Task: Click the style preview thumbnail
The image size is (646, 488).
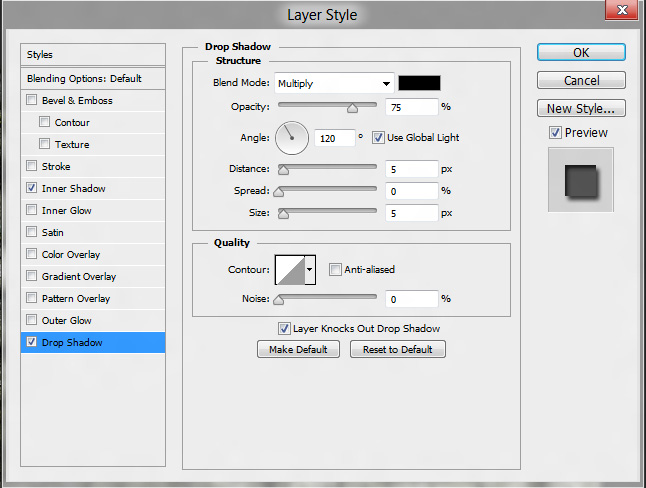Action: tap(581, 180)
